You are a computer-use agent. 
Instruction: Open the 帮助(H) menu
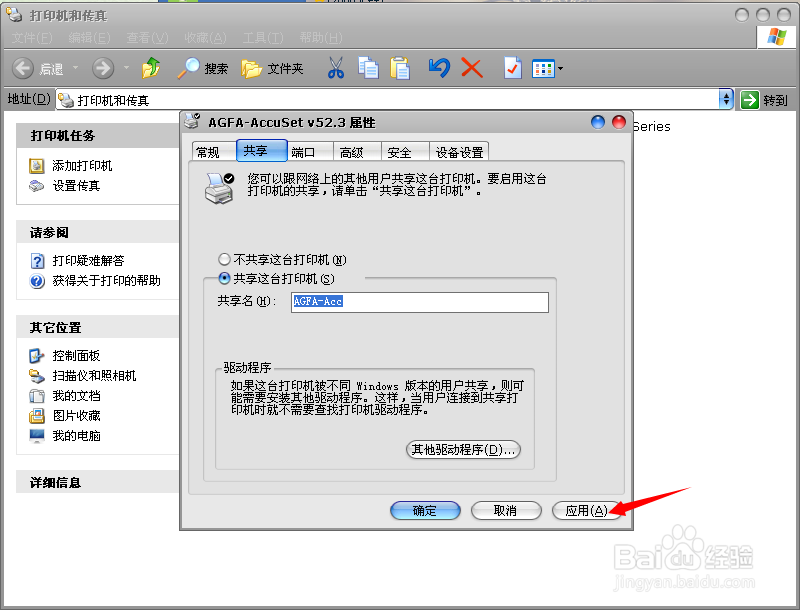point(321,38)
